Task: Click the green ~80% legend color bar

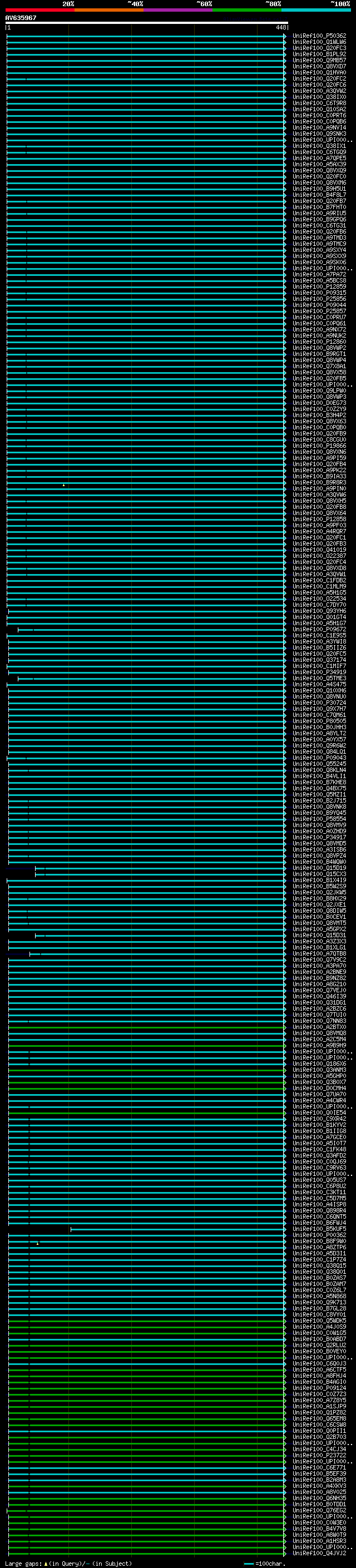Action: pyautogui.click(x=247, y=10)
